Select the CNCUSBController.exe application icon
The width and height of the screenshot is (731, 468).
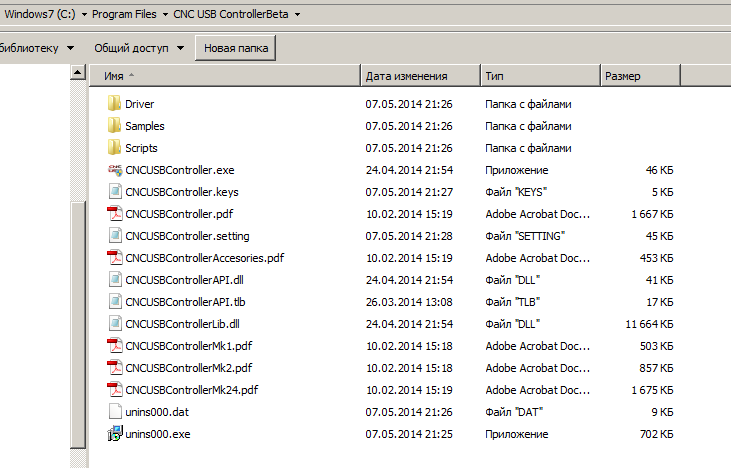pyautogui.click(x=115, y=170)
